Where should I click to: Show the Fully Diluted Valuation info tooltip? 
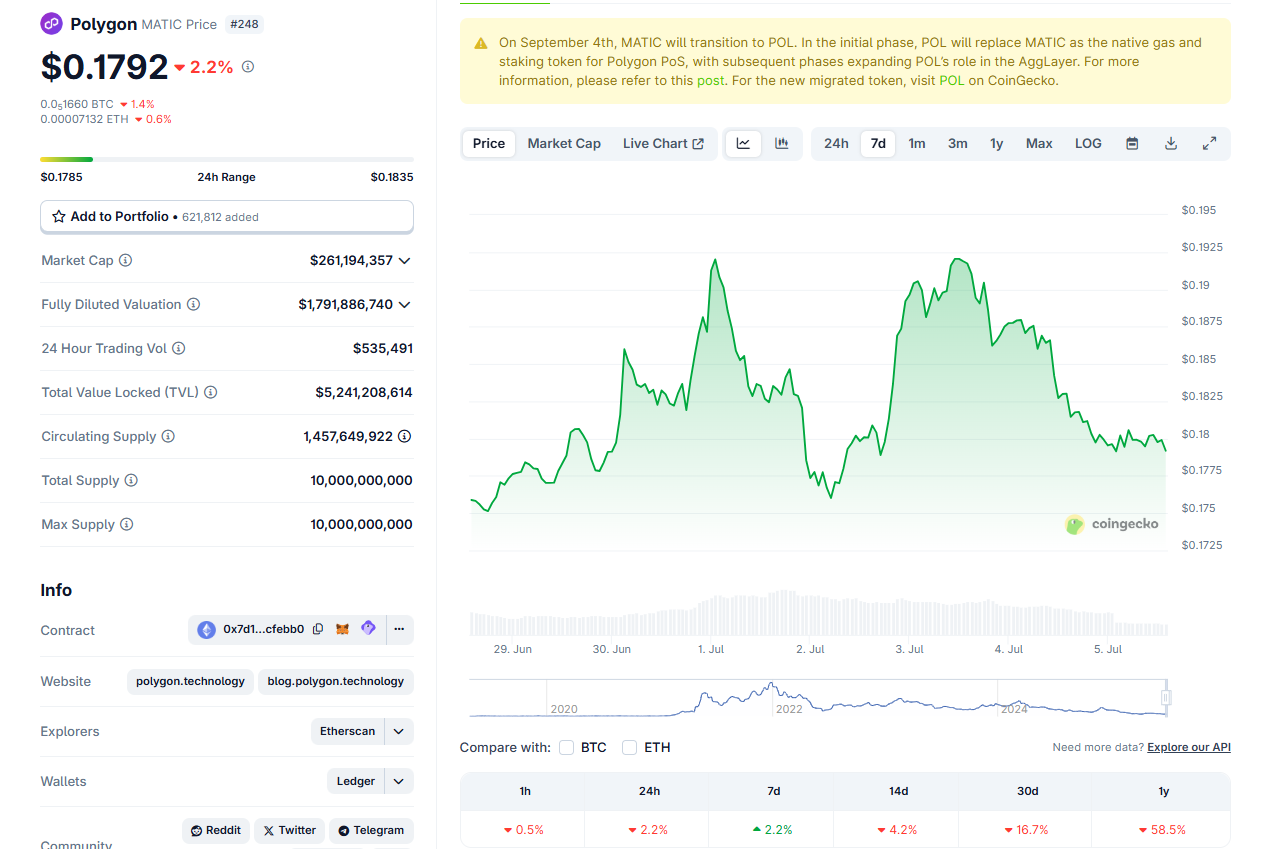(194, 304)
